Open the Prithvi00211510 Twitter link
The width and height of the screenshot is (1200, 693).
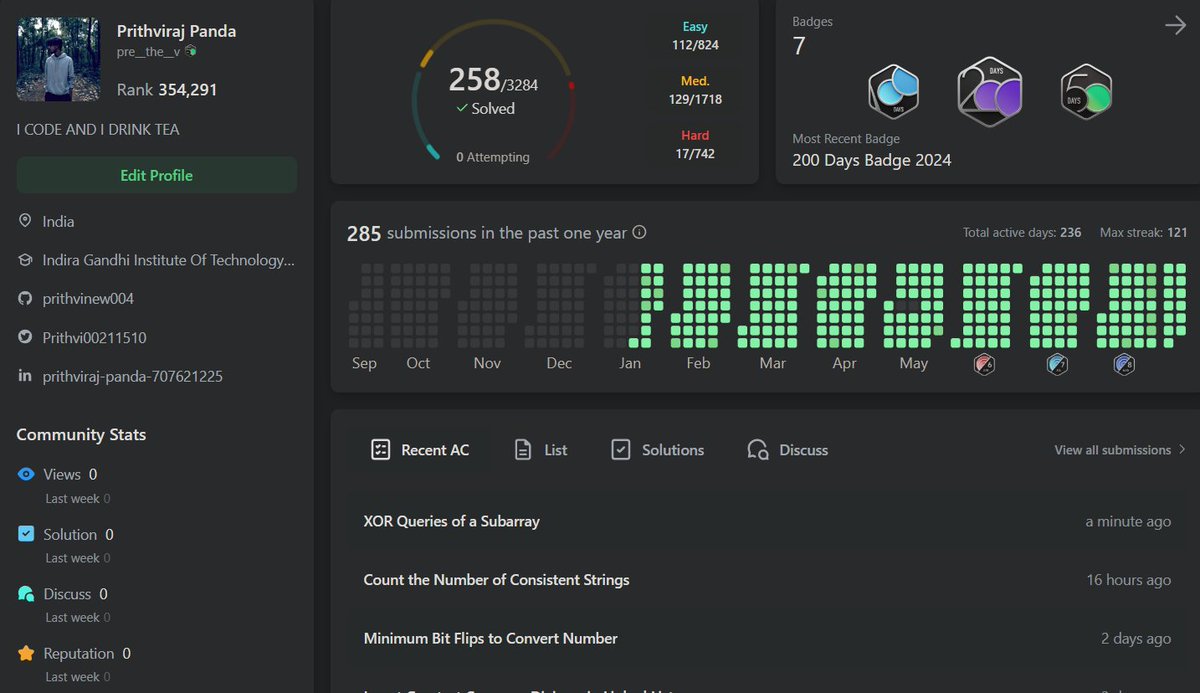tap(94, 337)
